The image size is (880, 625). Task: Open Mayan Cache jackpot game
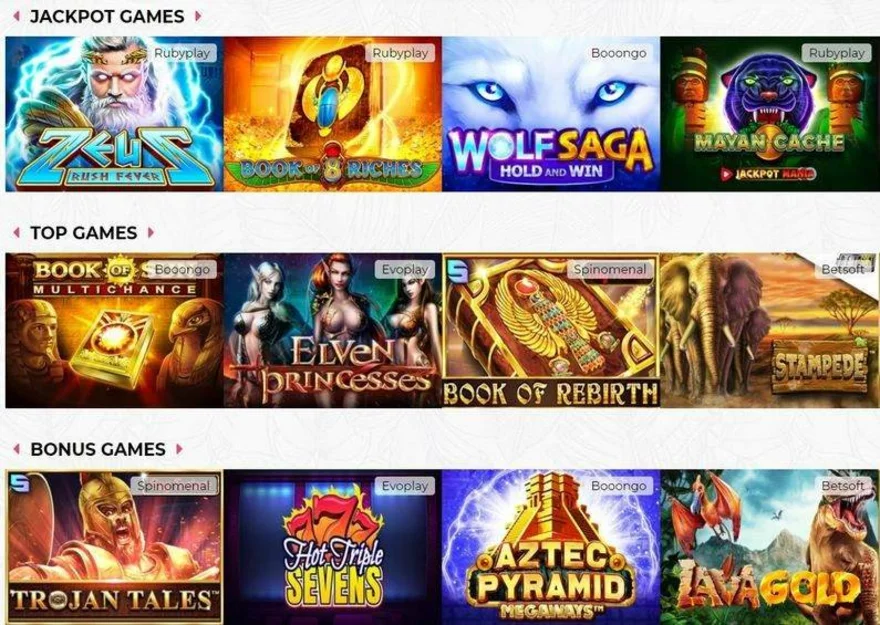click(x=770, y=114)
